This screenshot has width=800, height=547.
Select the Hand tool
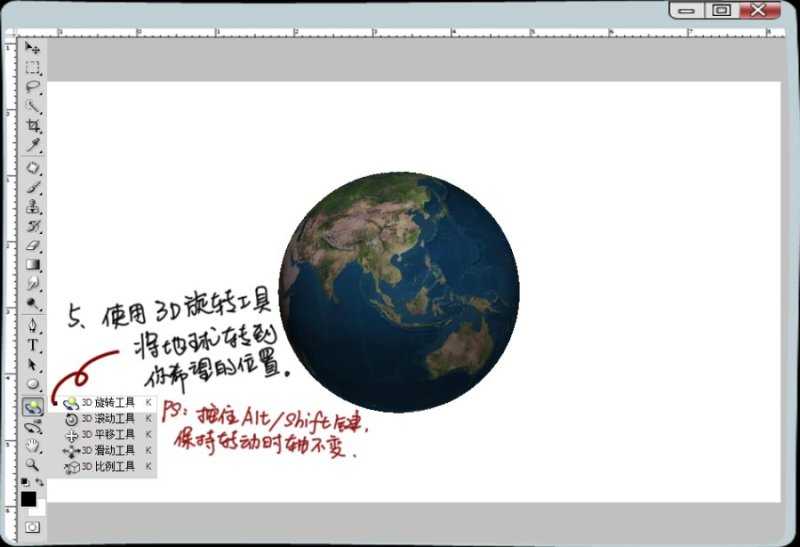[33, 445]
